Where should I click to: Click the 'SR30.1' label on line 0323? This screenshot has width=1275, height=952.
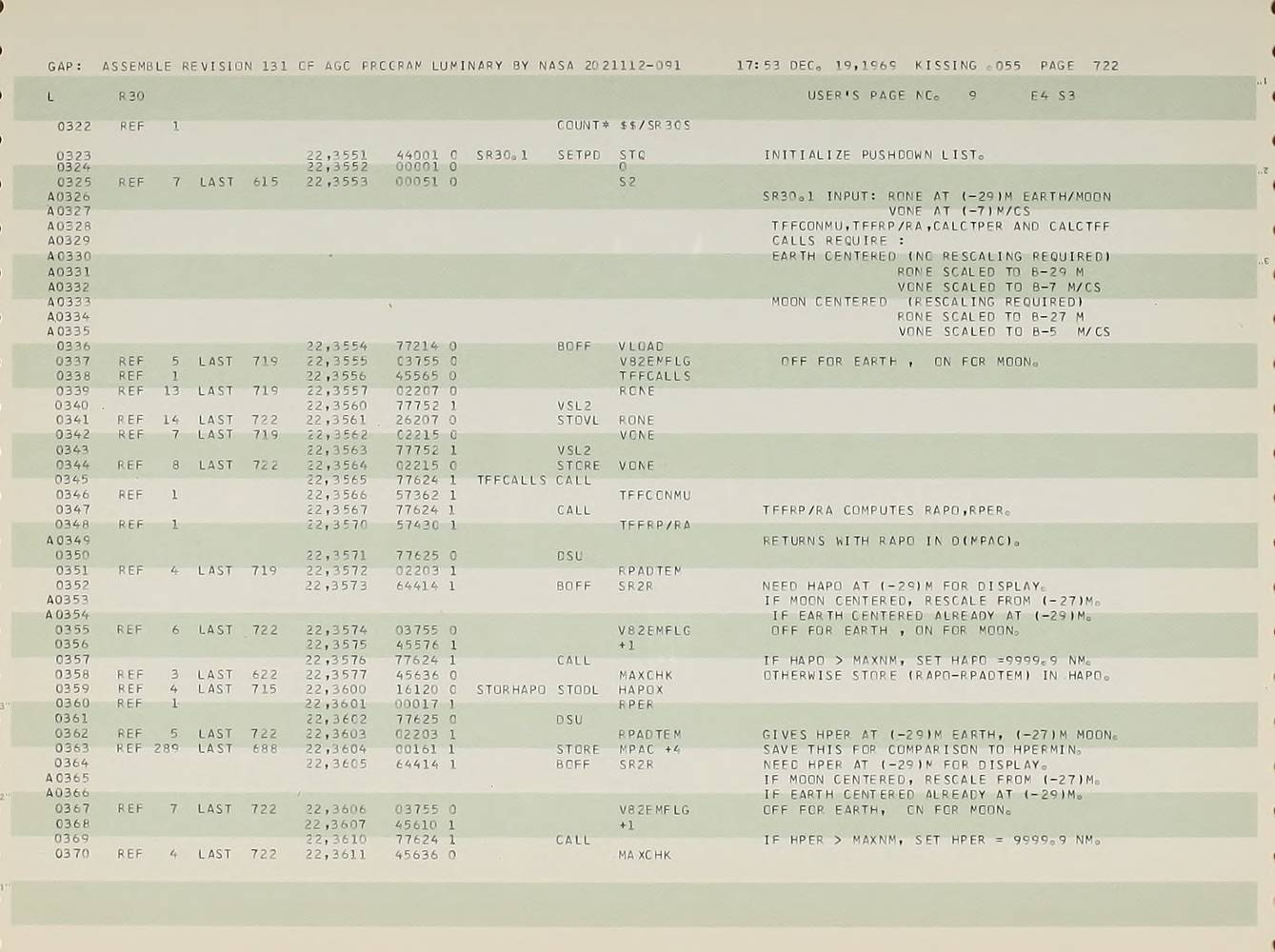coord(502,154)
